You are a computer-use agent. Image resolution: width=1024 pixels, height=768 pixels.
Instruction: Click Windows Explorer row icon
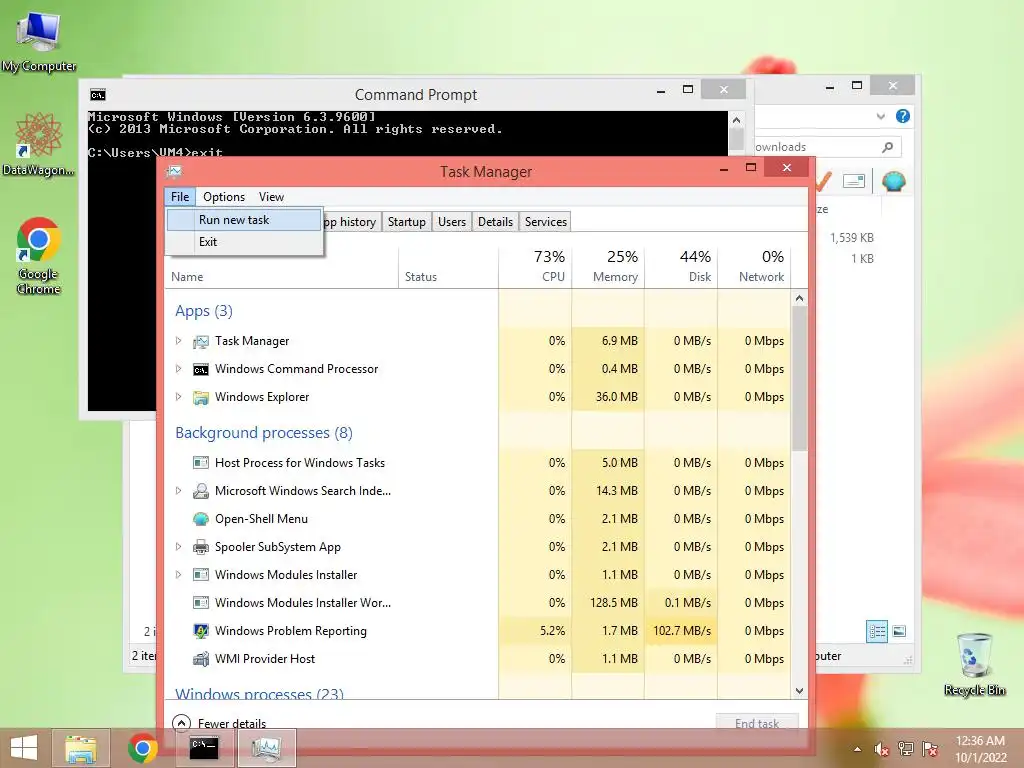(200, 397)
